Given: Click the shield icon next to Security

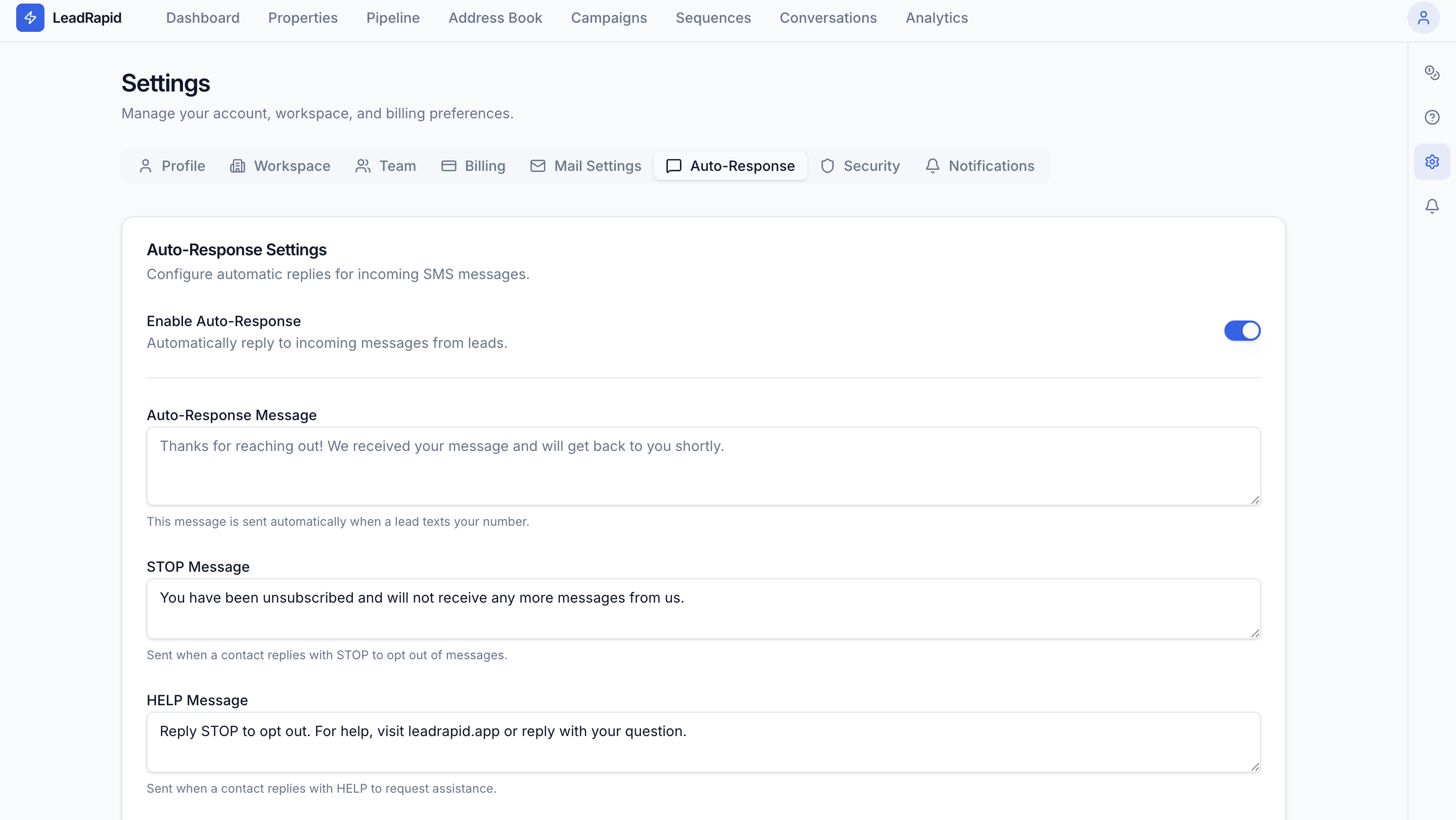Looking at the screenshot, I should click(827, 166).
